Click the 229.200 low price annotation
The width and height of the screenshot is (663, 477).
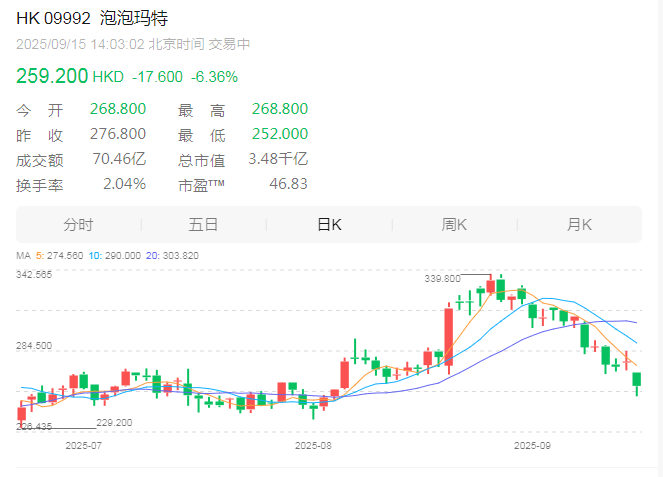click(x=114, y=422)
